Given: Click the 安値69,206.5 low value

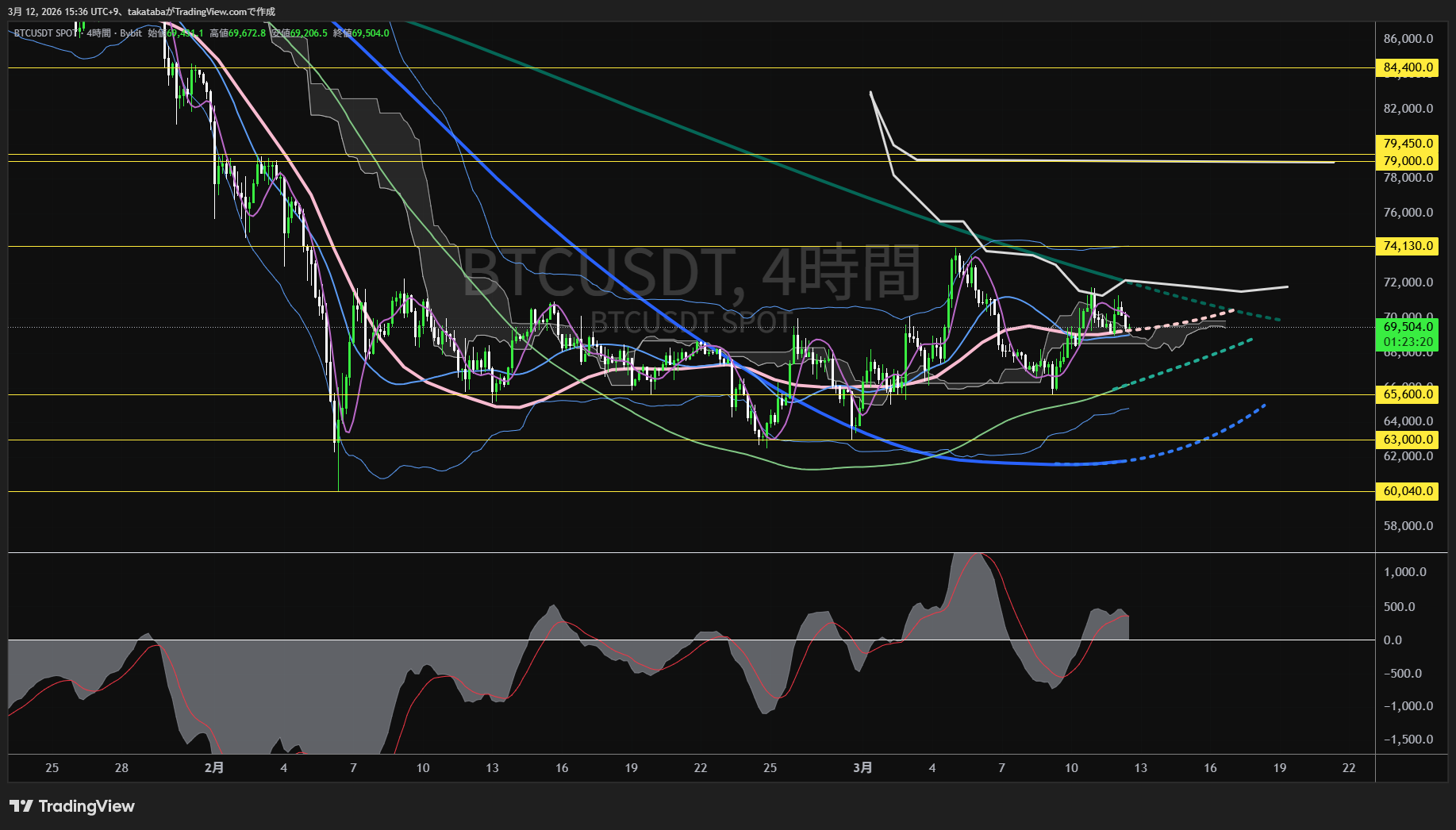Looking at the screenshot, I should click(x=299, y=33).
